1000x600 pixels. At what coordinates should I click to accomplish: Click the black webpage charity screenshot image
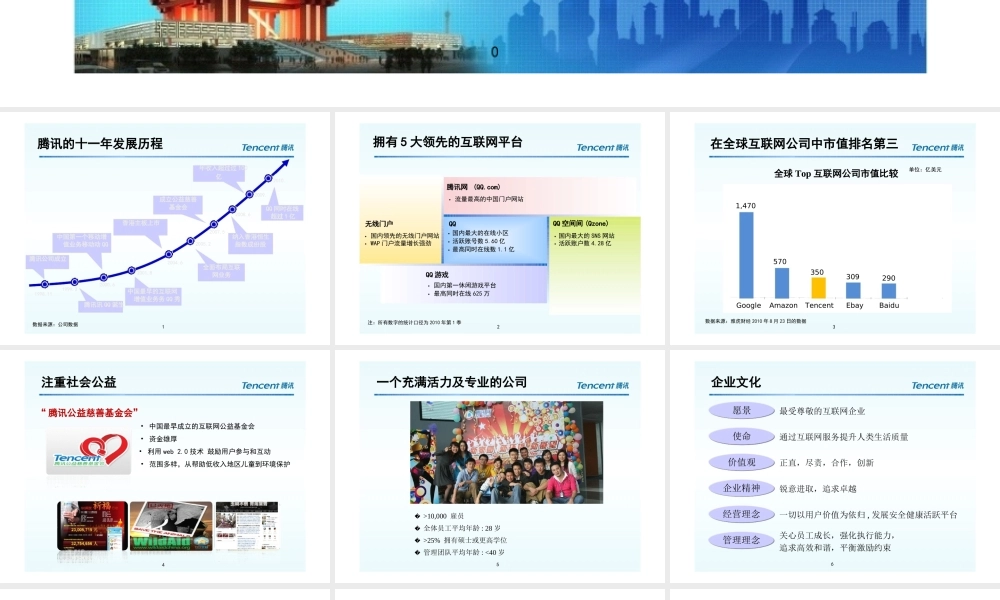click(x=247, y=526)
